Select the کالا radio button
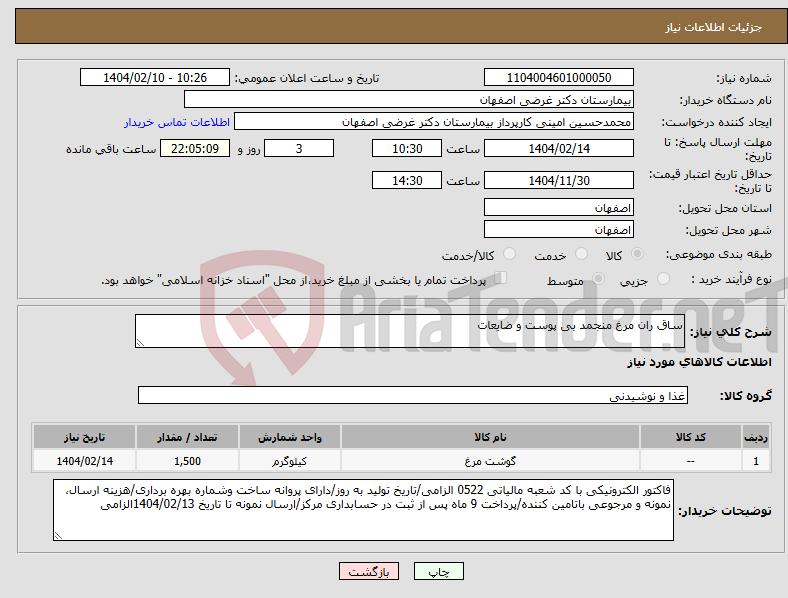Image resolution: width=788 pixels, height=598 pixels. point(637,254)
